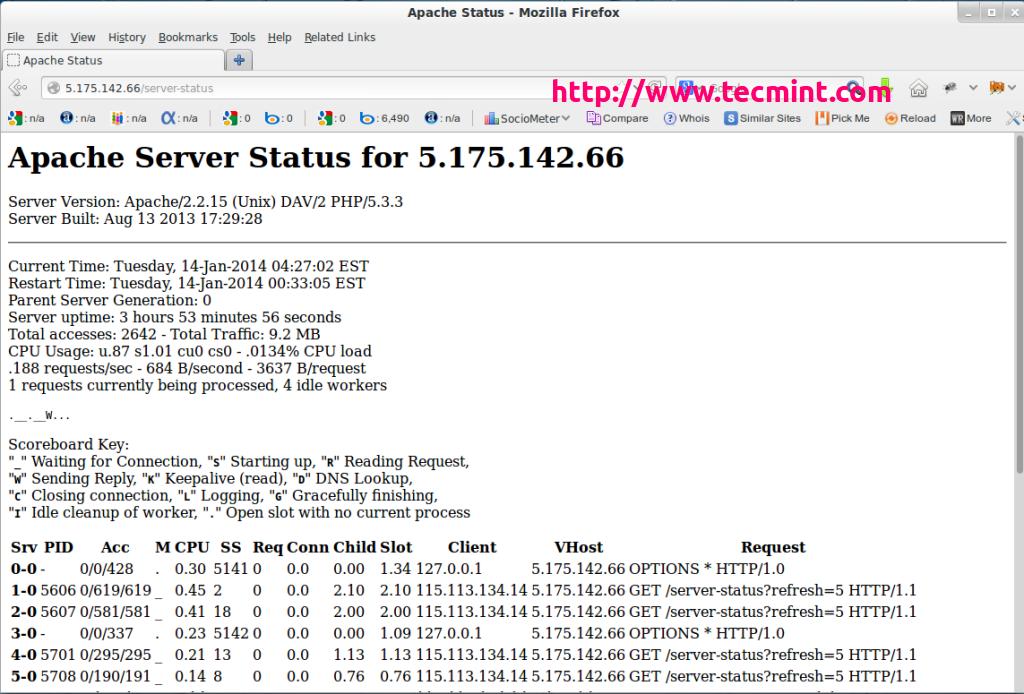
Task: Click the Compare toolbar icon
Action: [x=617, y=118]
